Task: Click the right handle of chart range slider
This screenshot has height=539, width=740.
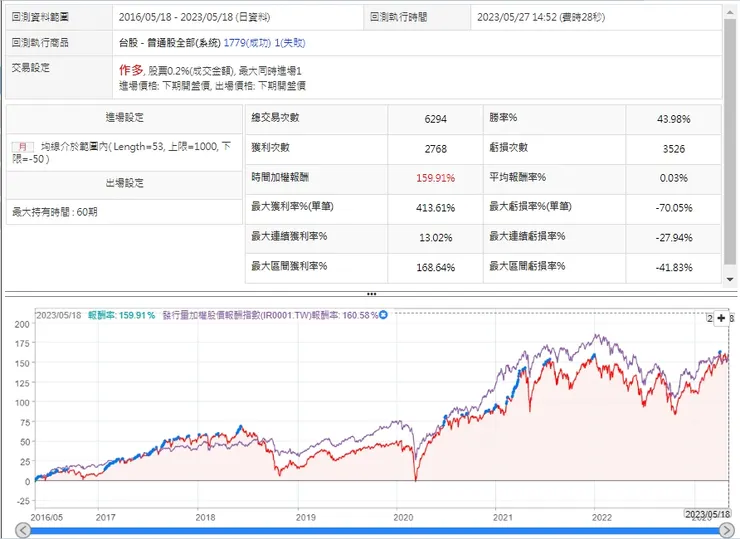Action: [x=726, y=531]
